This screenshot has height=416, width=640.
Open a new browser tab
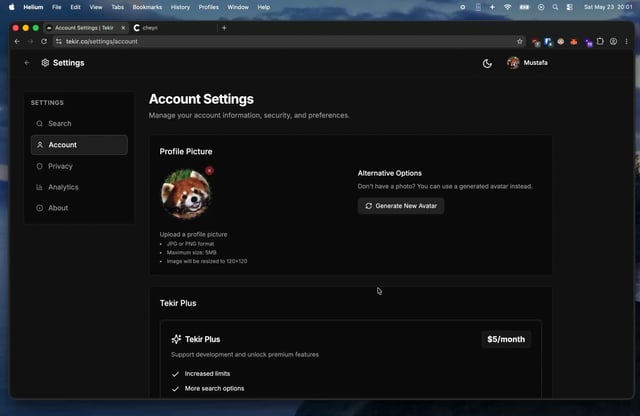224,28
